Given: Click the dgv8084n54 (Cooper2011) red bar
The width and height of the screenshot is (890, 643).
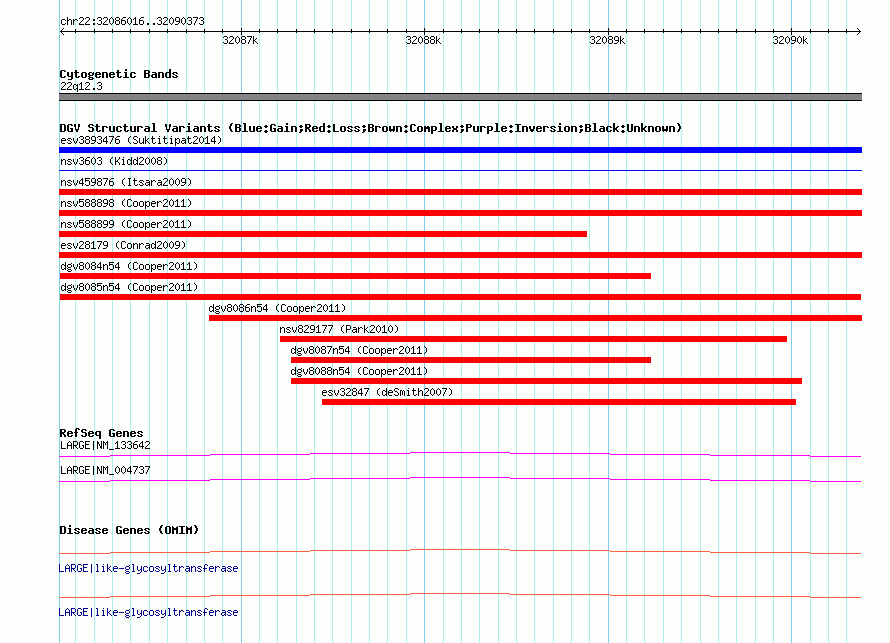Looking at the screenshot, I should pos(355,276).
